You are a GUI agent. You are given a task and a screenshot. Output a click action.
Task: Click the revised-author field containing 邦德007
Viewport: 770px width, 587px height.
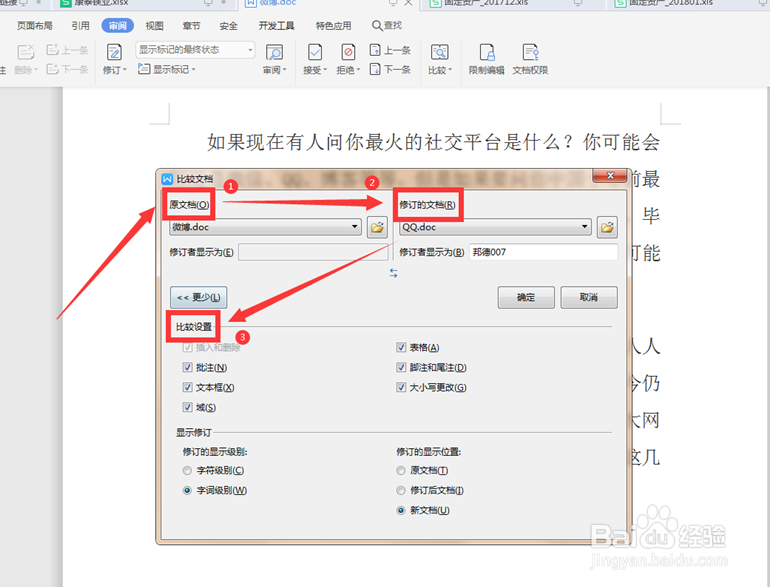(x=543, y=252)
